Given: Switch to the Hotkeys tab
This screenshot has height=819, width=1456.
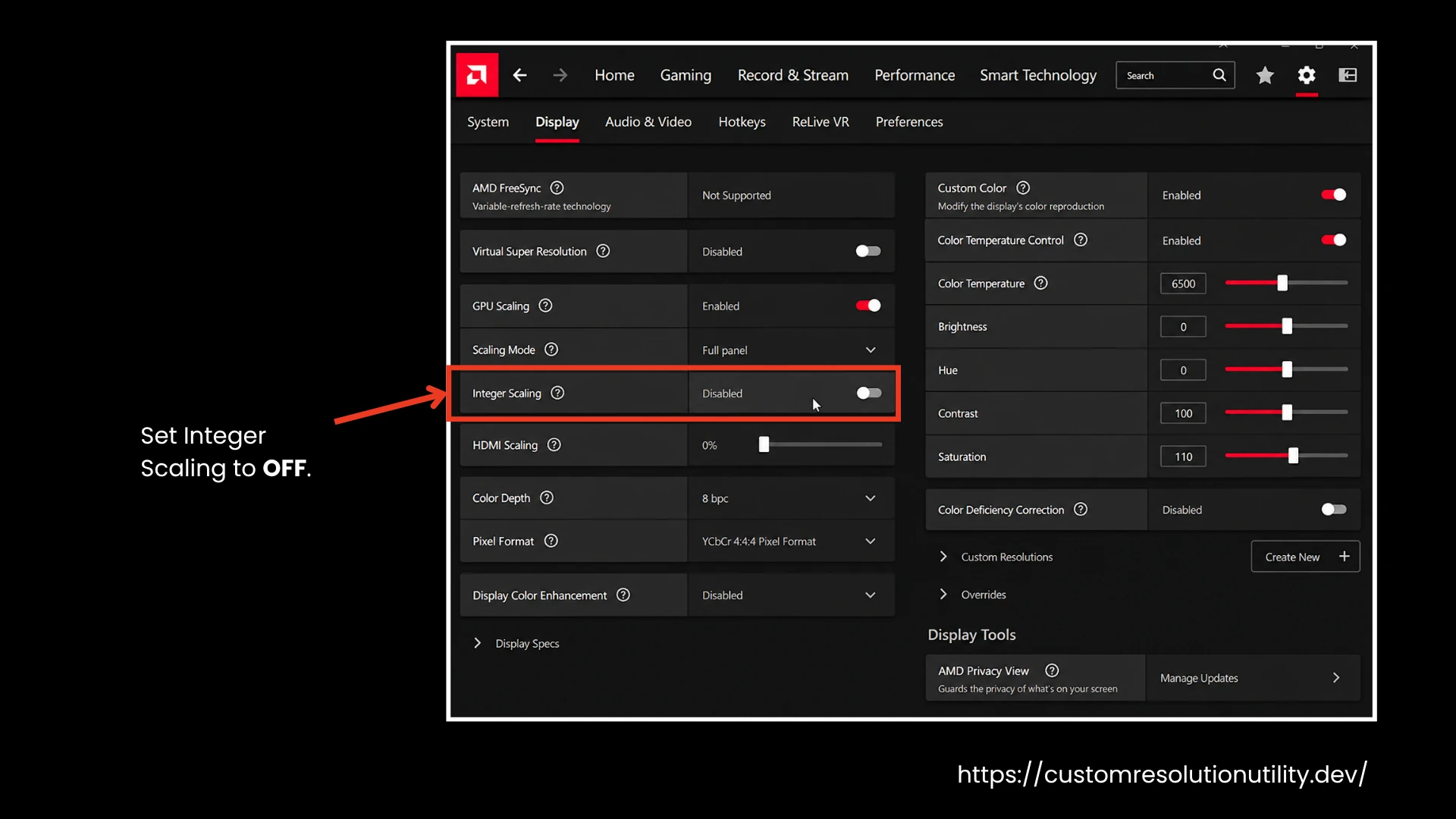Looking at the screenshot, I should click(x=742, y=122).
